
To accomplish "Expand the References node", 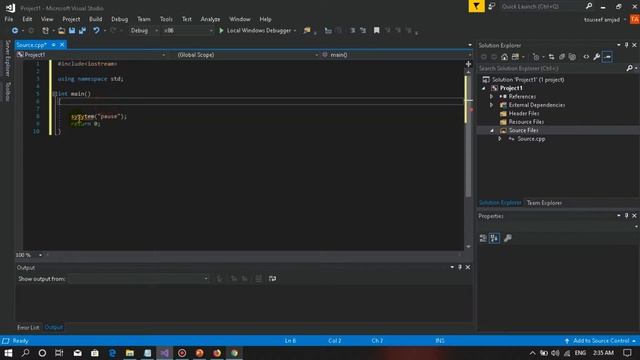I will click(x=491, y=97).
